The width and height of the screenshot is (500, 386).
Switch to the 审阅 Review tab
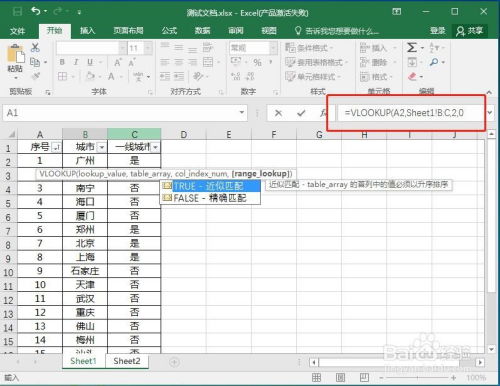pos(236,31)
